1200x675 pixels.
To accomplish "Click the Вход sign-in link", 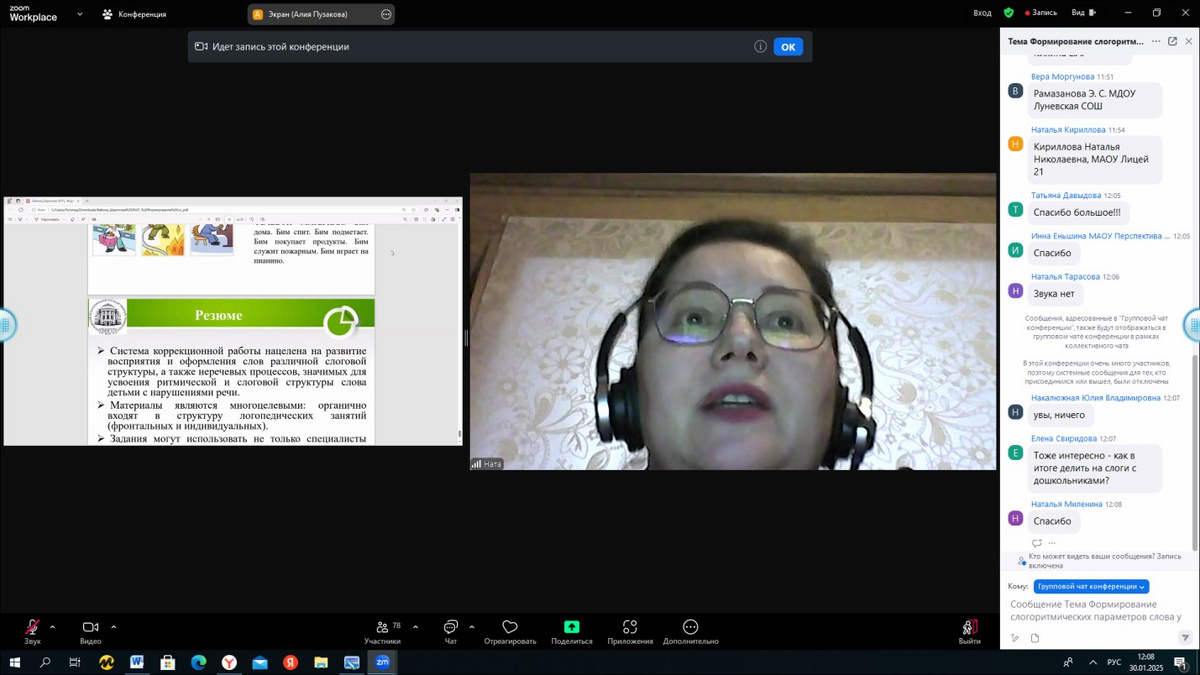I will 982,13.
